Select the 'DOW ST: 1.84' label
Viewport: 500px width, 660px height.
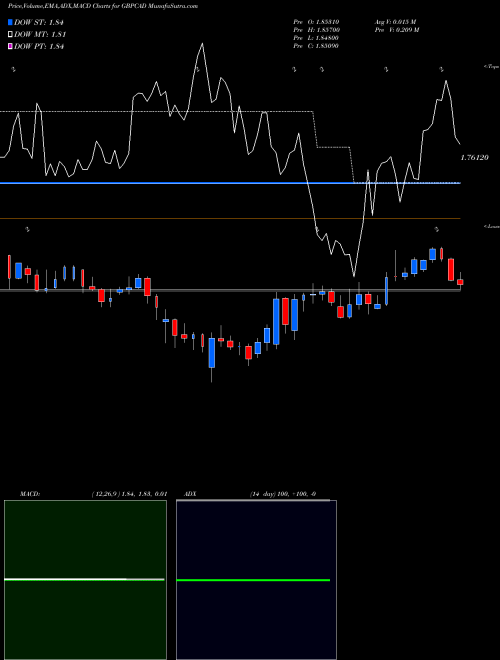(x=39, y=22)
